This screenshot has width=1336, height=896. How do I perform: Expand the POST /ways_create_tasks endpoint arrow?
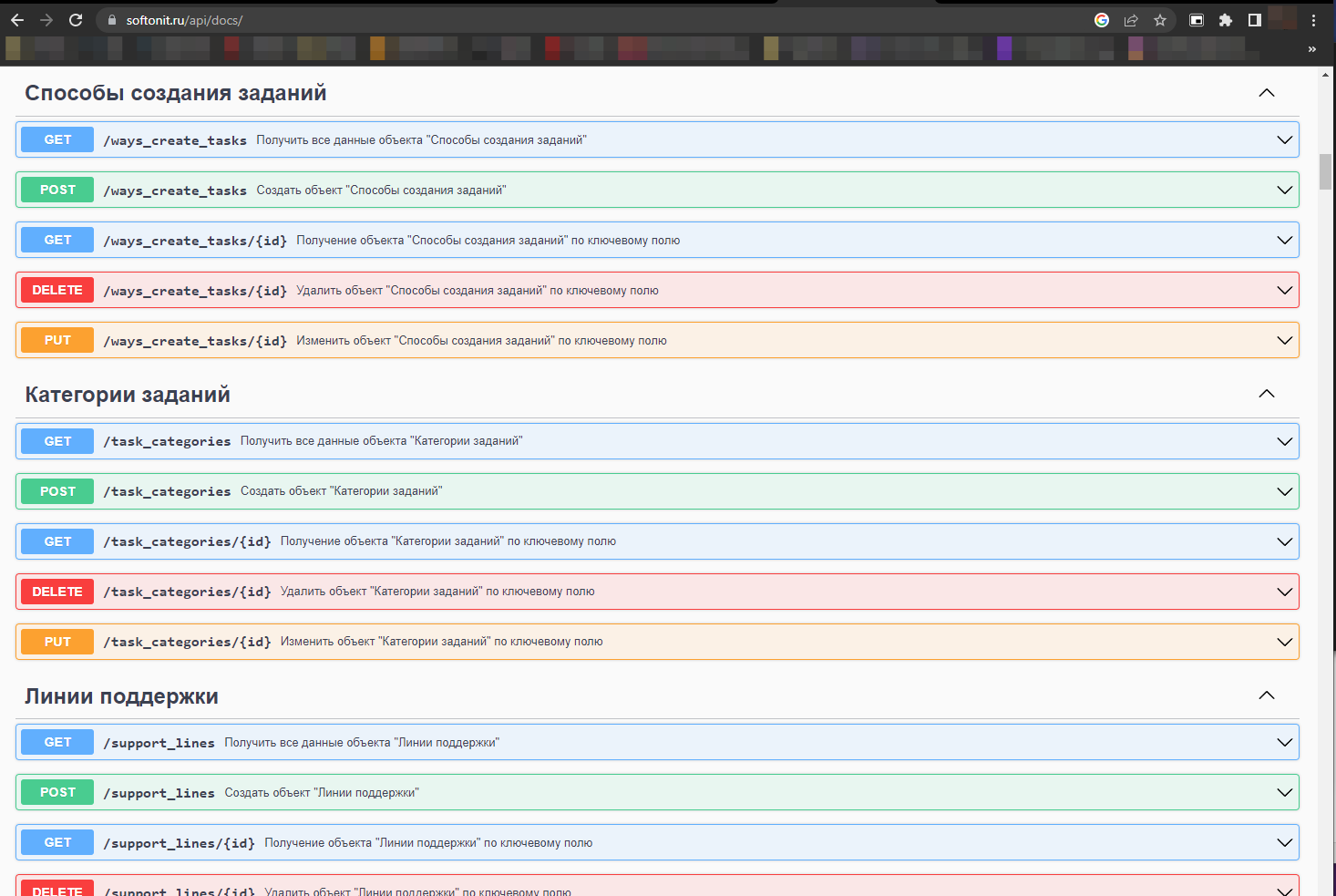1284,191
